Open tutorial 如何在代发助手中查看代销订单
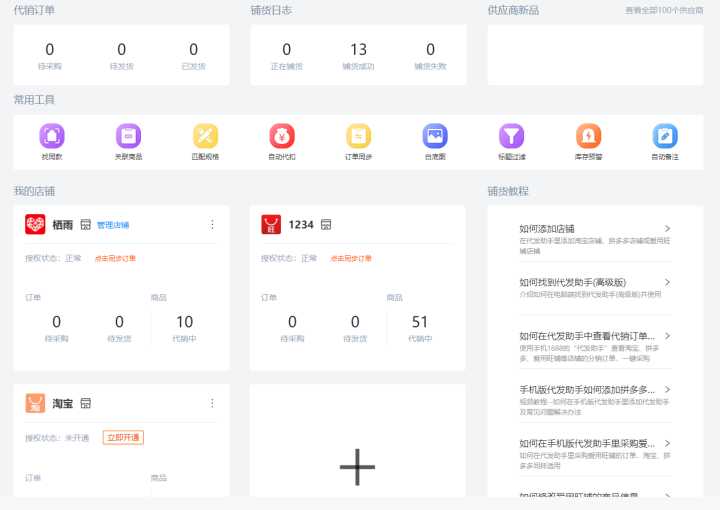Viewport: 720px width, 510px height. tap(587, 336)
